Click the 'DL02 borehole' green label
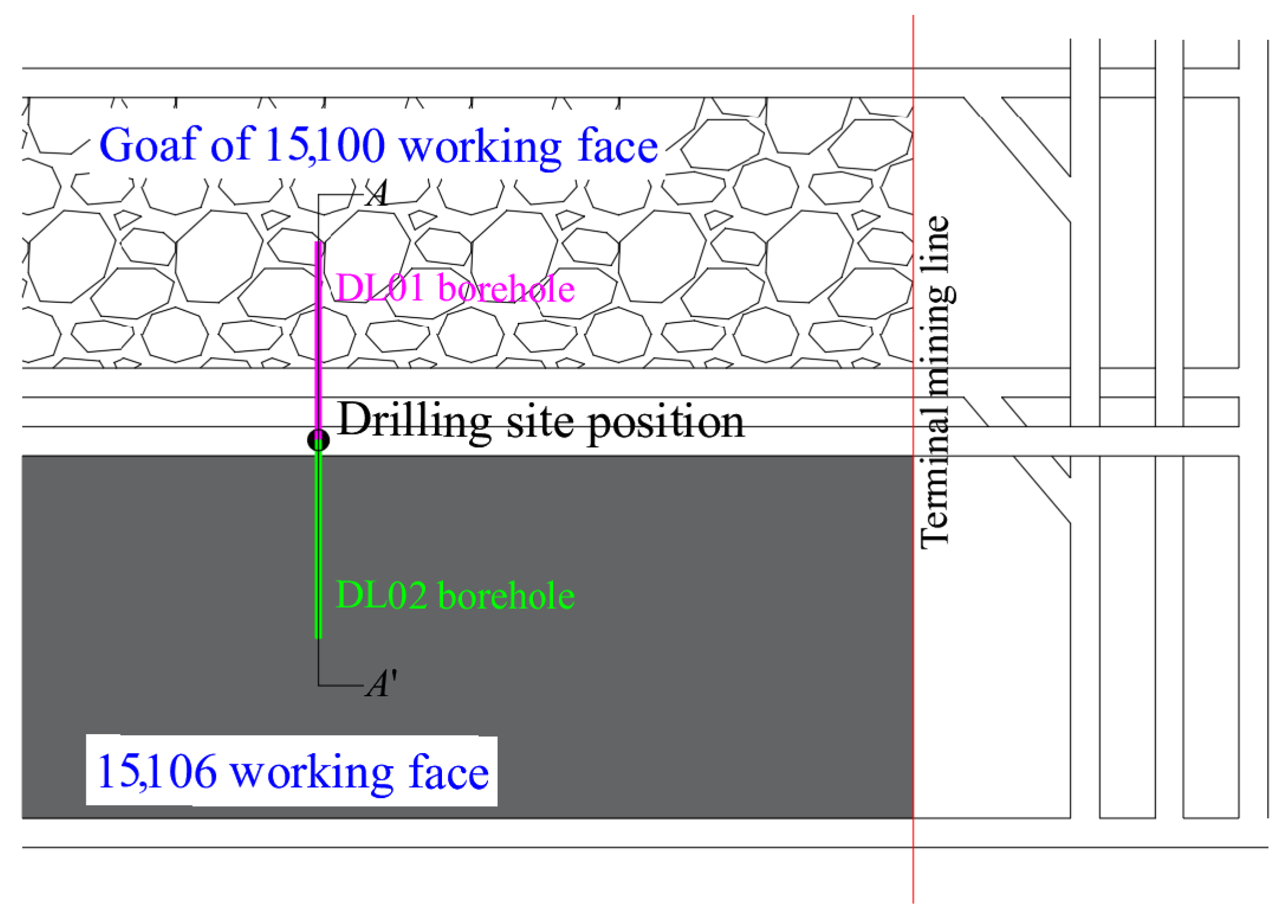The height and width of the screenshot is (924, 1288). click(454, 595)
